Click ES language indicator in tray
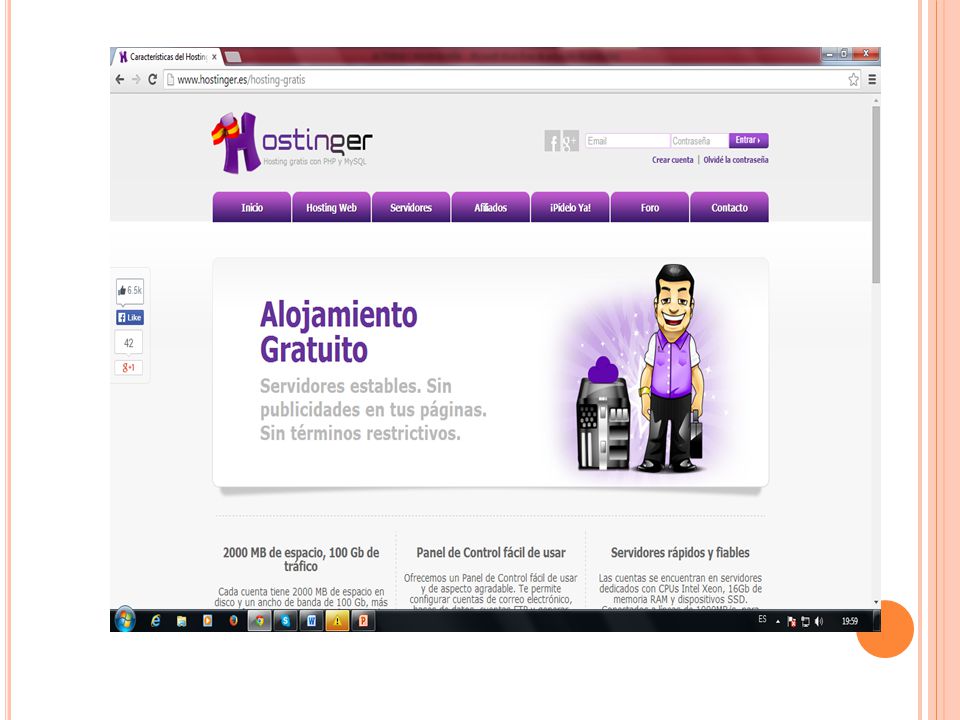The width and height of the screenshot is (960, 720). 762,619
